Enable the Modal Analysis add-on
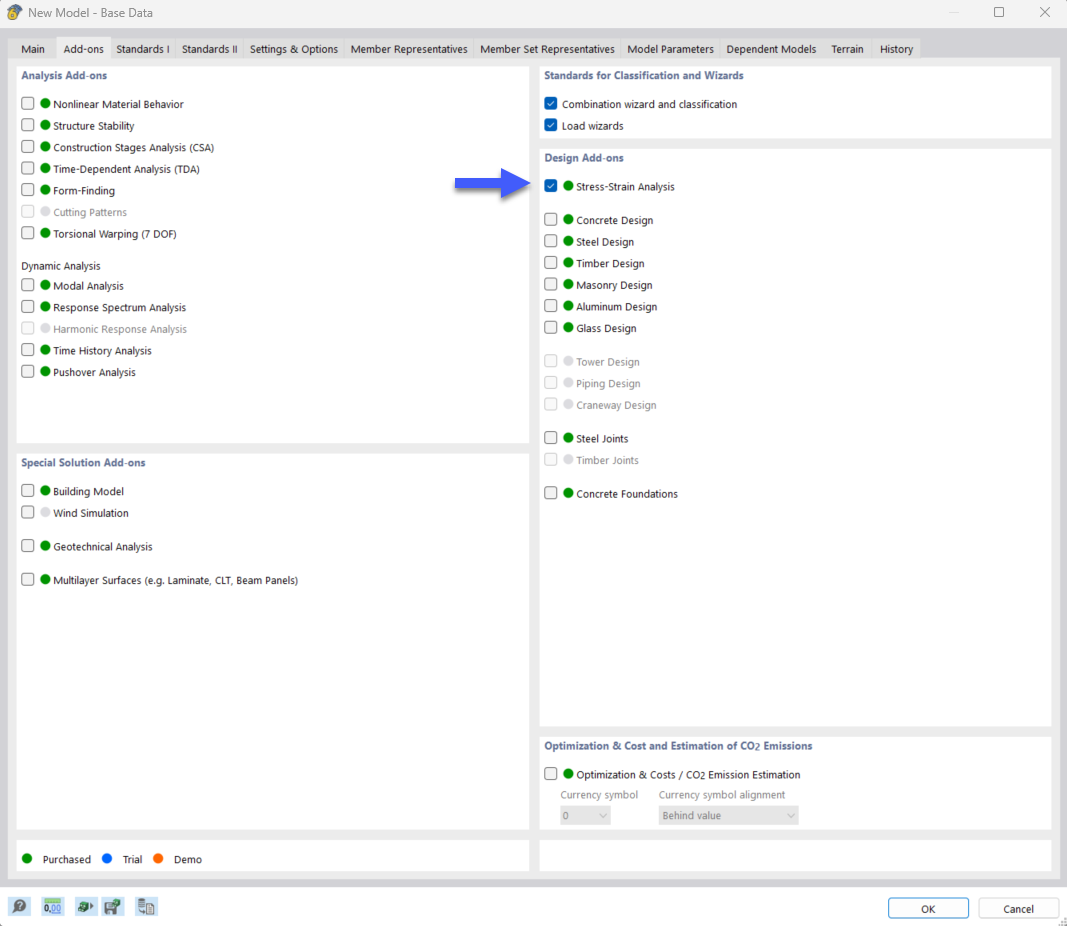1067x926 pixels. 27,285
